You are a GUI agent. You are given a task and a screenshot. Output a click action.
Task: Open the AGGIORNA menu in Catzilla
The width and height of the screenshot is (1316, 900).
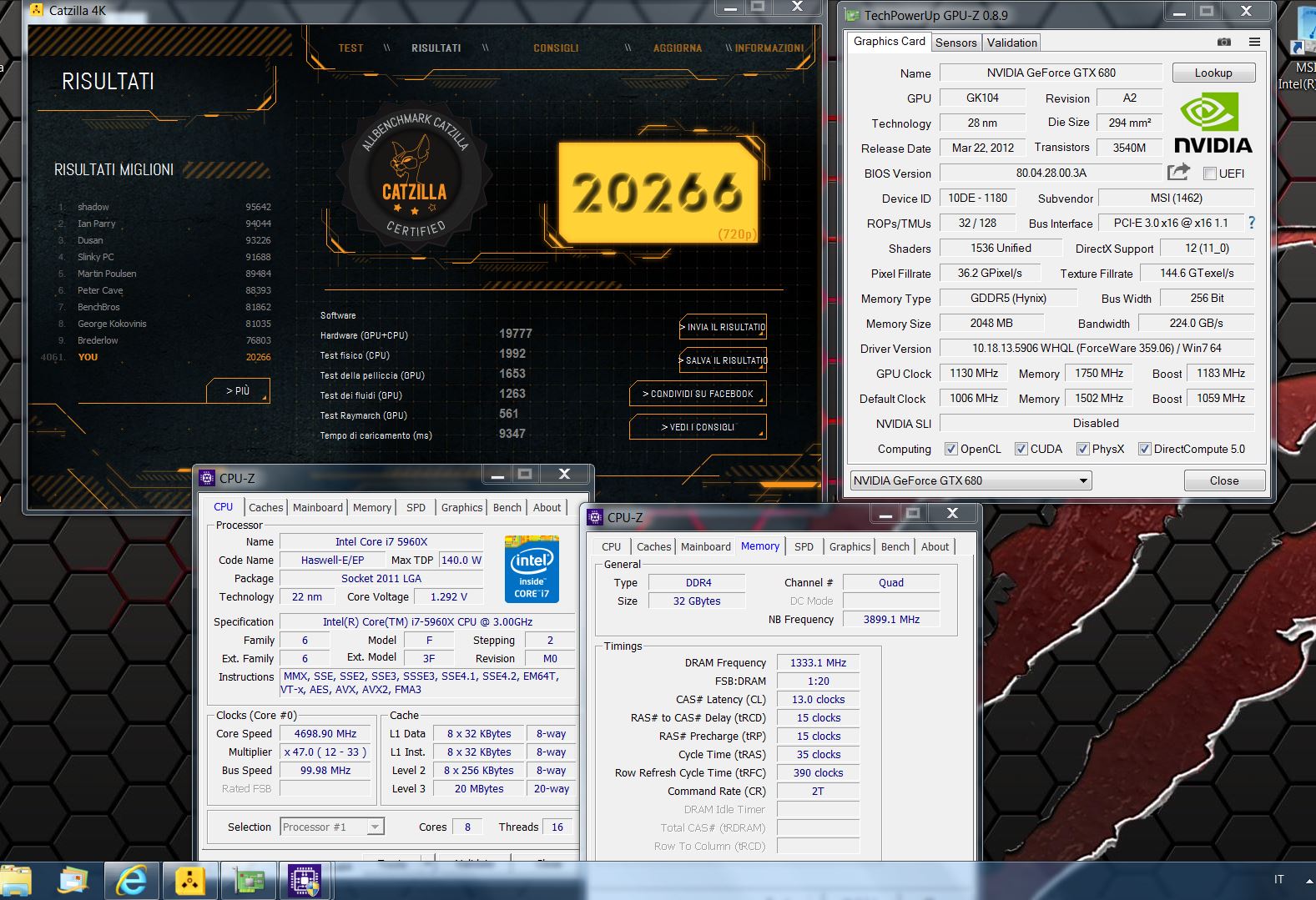[678, 48]
